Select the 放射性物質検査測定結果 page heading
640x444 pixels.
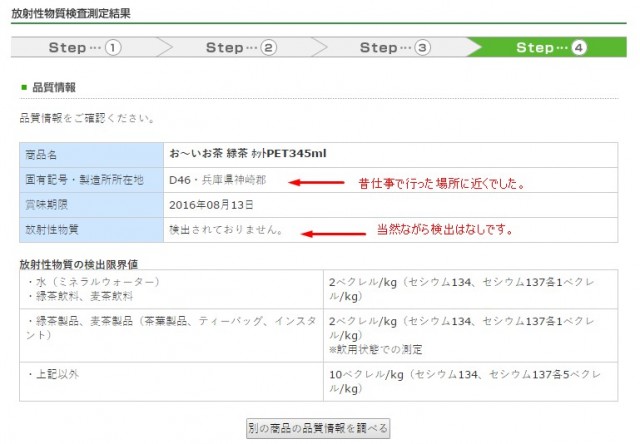[71, 13]
